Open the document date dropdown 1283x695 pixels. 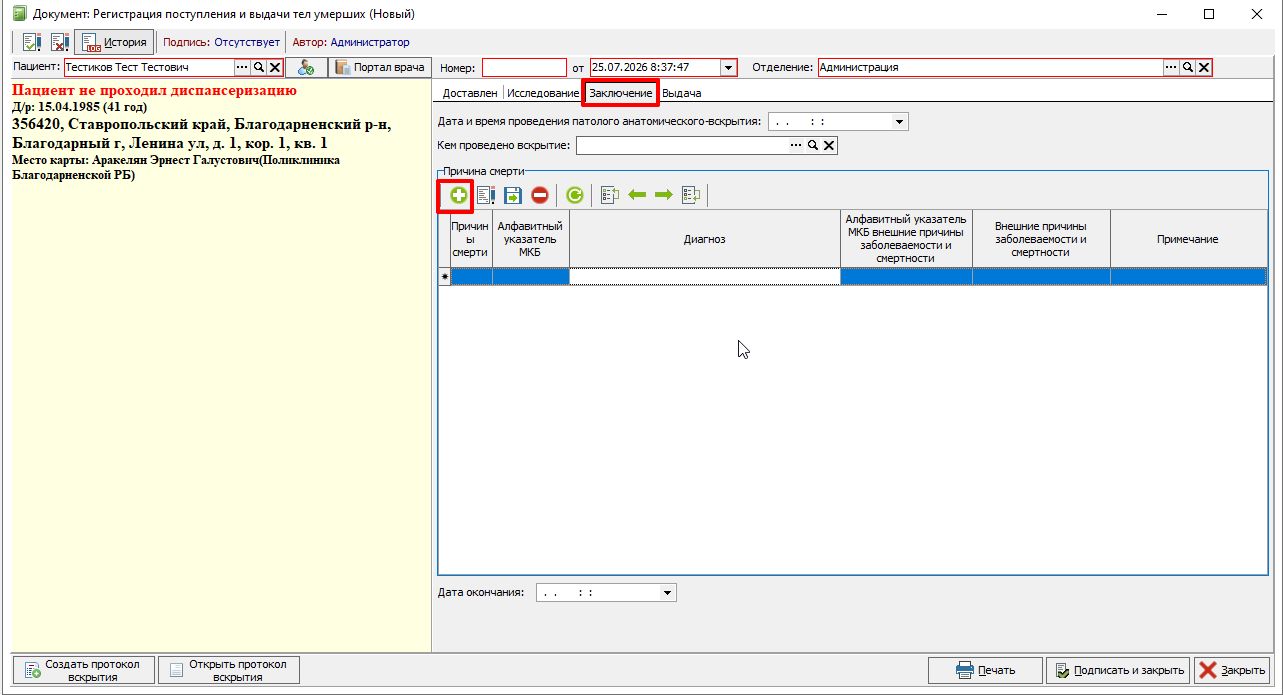pyautogui.click(x=728, y=68)
